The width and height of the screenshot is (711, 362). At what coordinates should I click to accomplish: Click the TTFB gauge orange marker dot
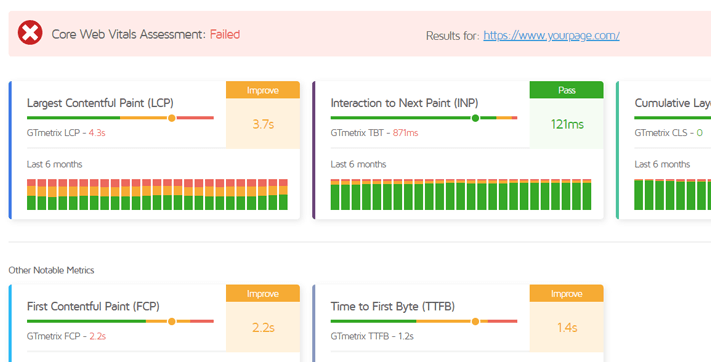click(475, 321)
